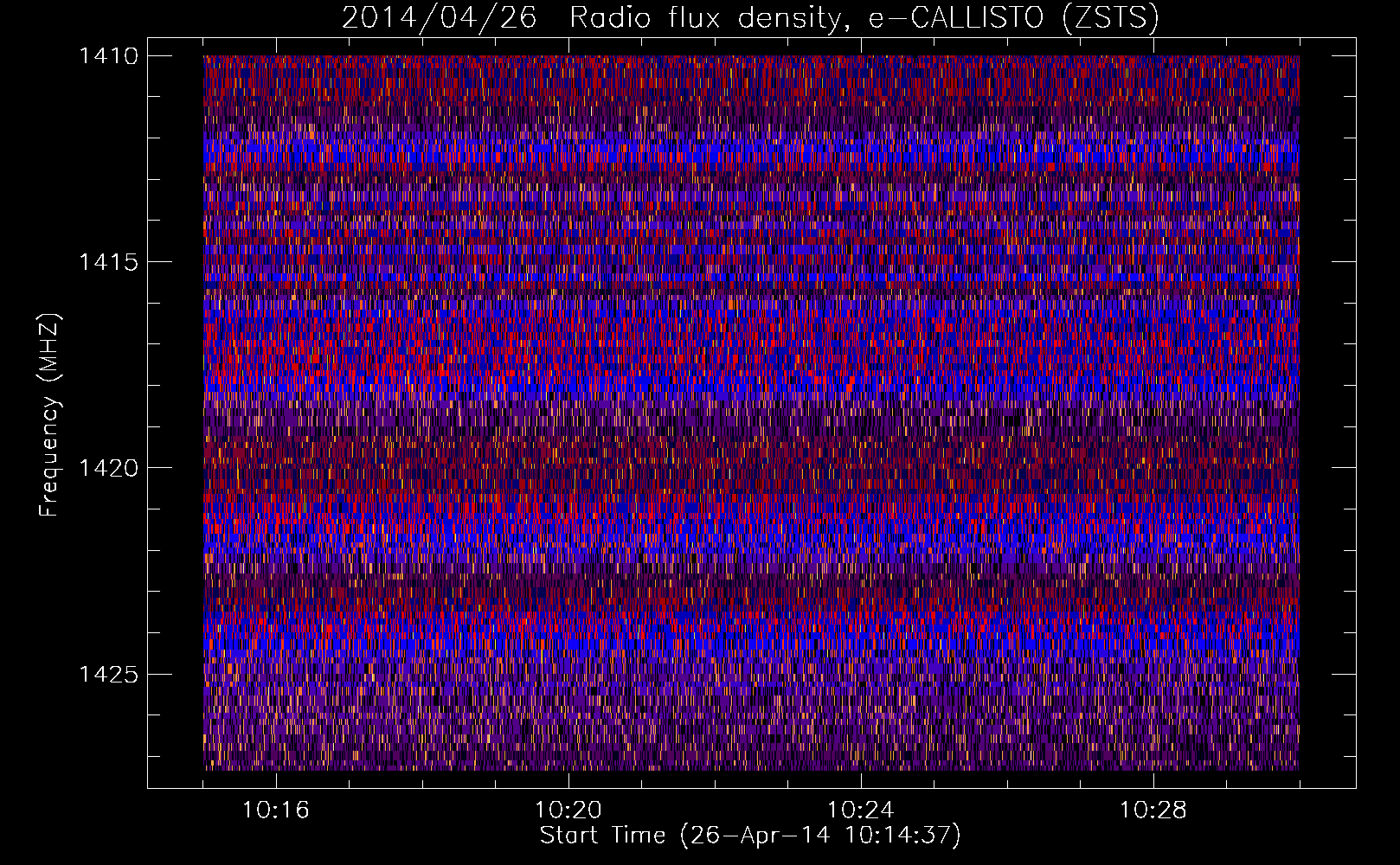
Task: Select the 1425 frequency axis label
Action: click(108, 674)
